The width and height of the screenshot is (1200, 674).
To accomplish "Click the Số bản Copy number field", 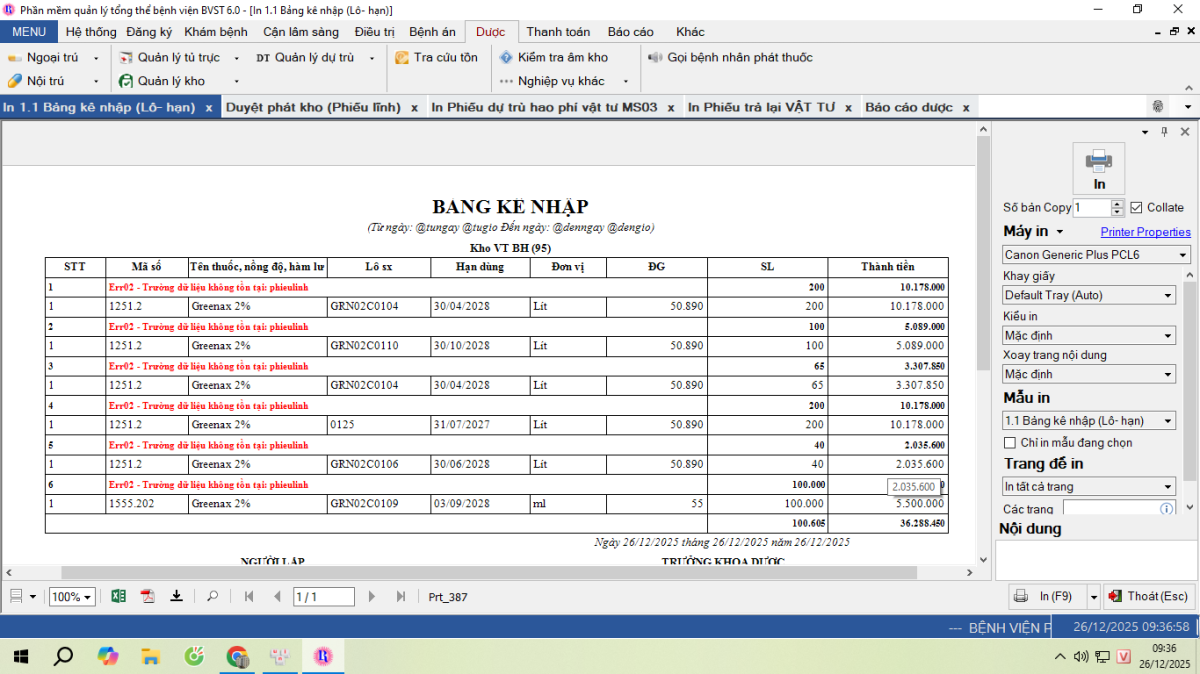I will (x=1091, y=208).
